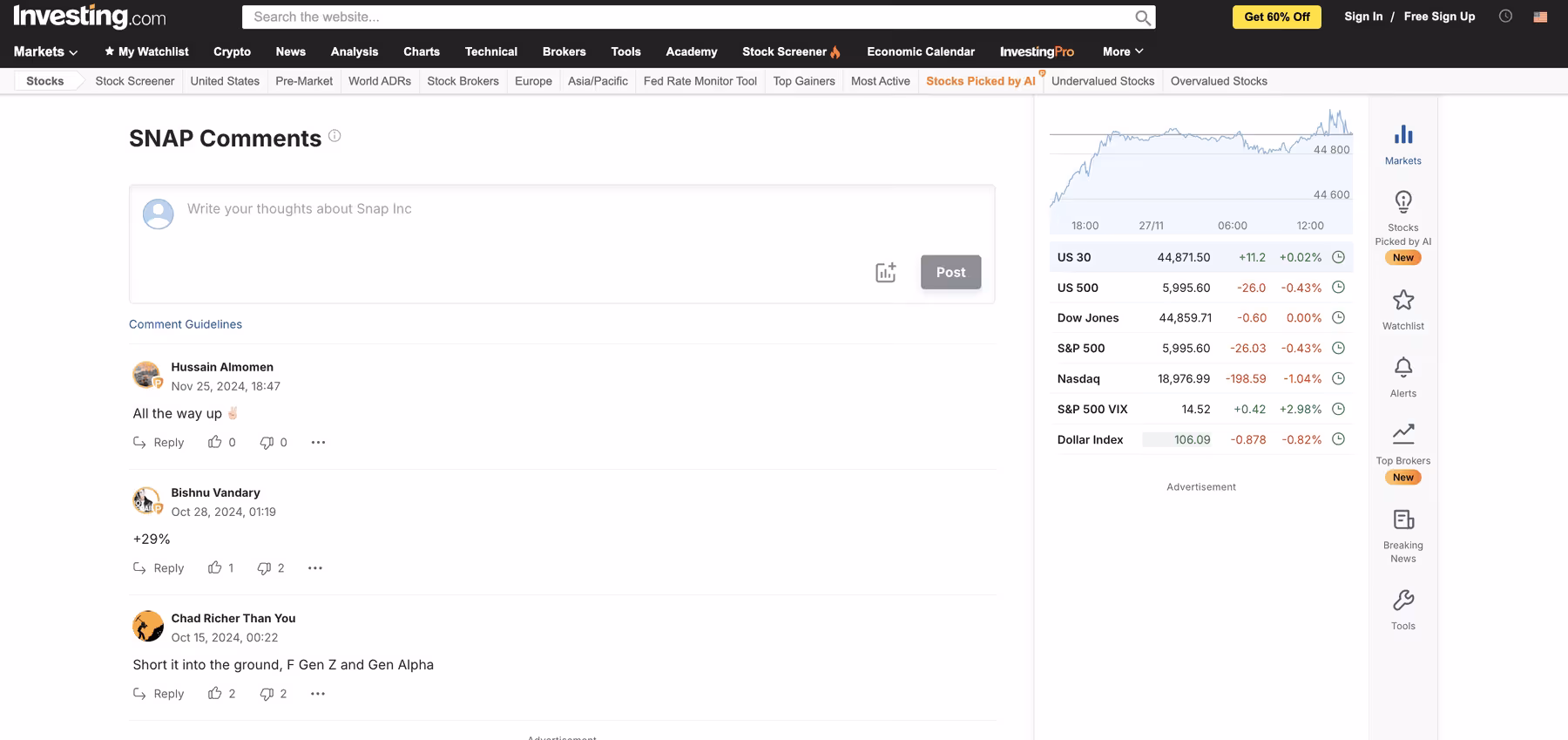1568x740 pixels.
Task: Open the Economic Calendar menu item
Action: click(x=920, y=52)
